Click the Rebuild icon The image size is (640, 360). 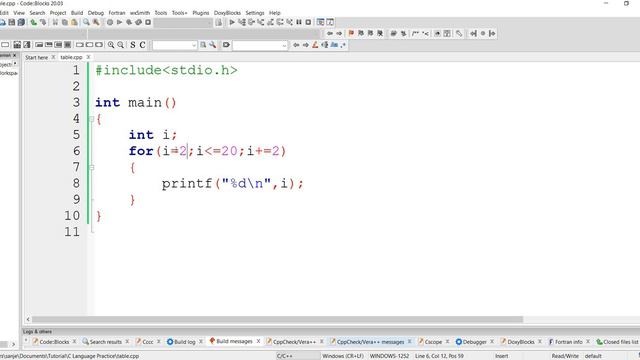pyautogui.click(x=138, y=22)
